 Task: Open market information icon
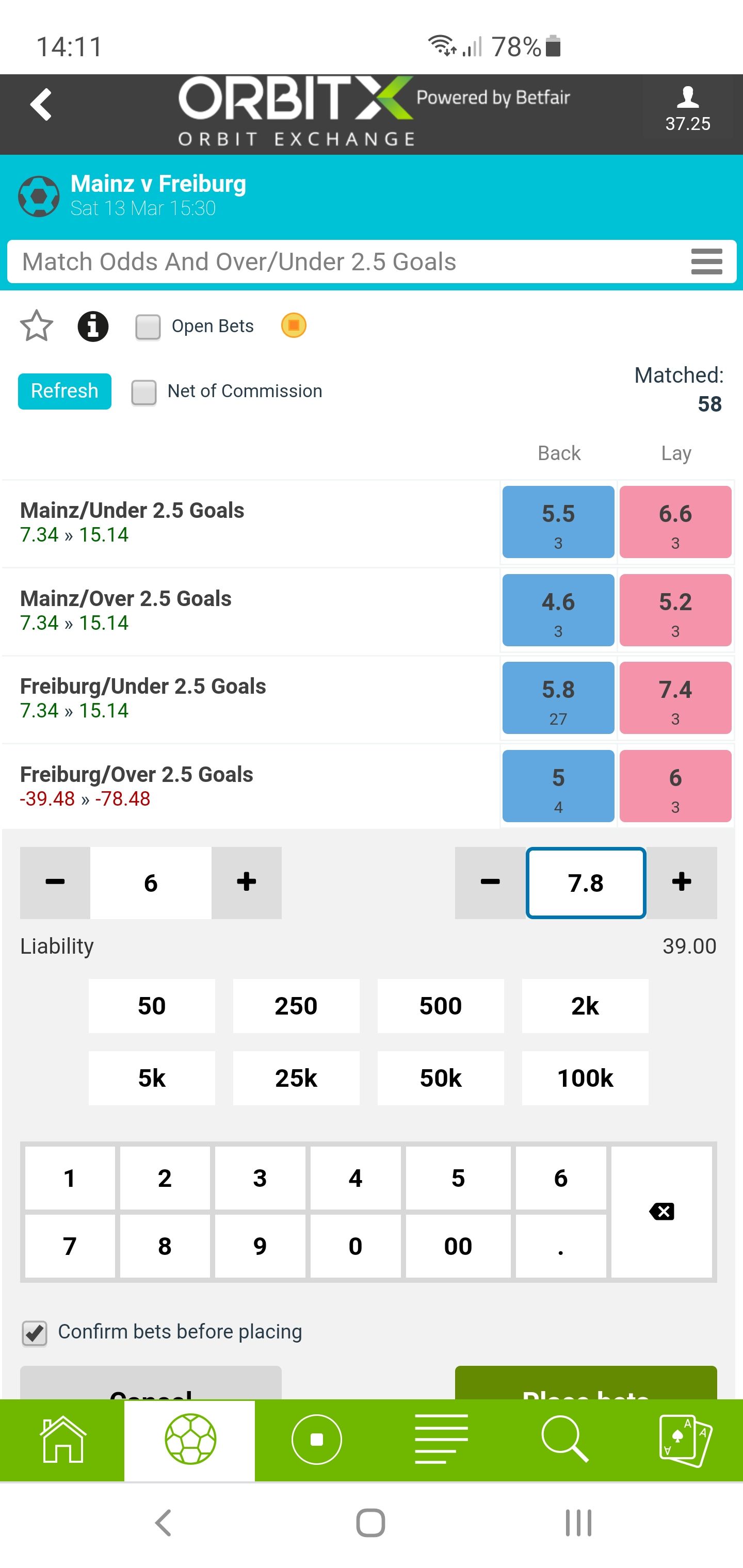point(92,326)
